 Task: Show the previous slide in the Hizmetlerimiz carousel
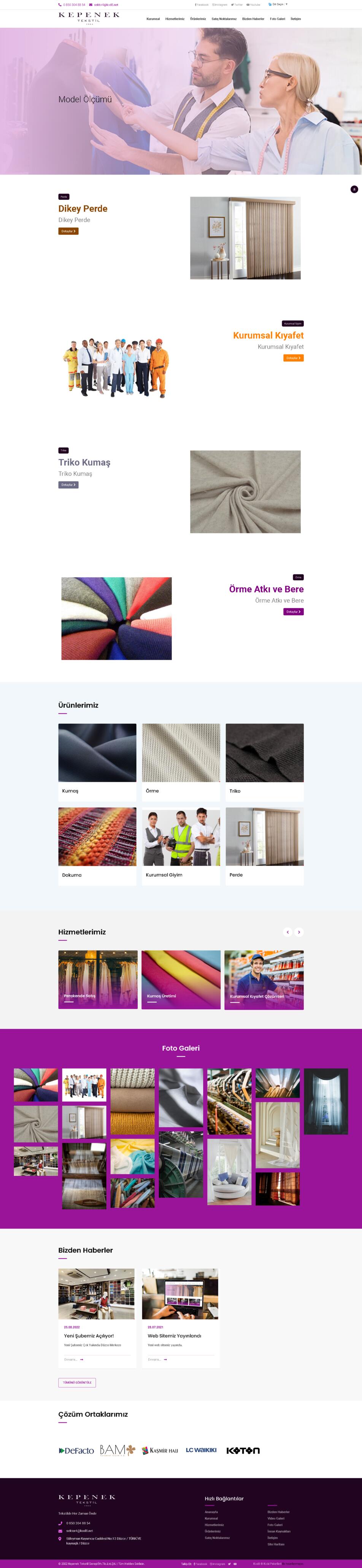[x=288, y=932]
